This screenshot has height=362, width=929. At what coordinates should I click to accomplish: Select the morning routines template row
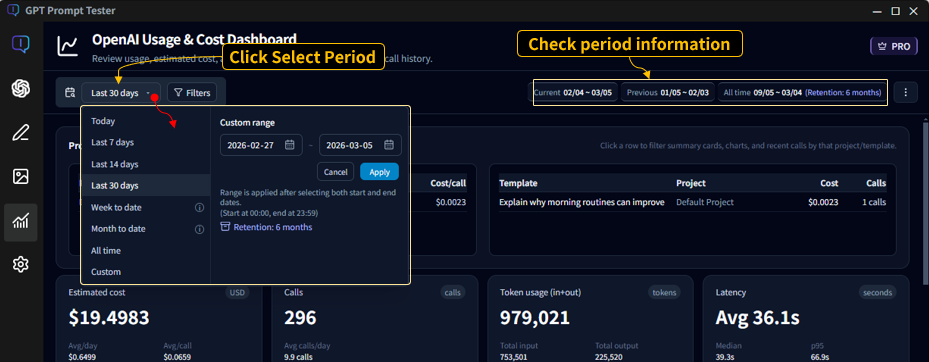(693, 202)
